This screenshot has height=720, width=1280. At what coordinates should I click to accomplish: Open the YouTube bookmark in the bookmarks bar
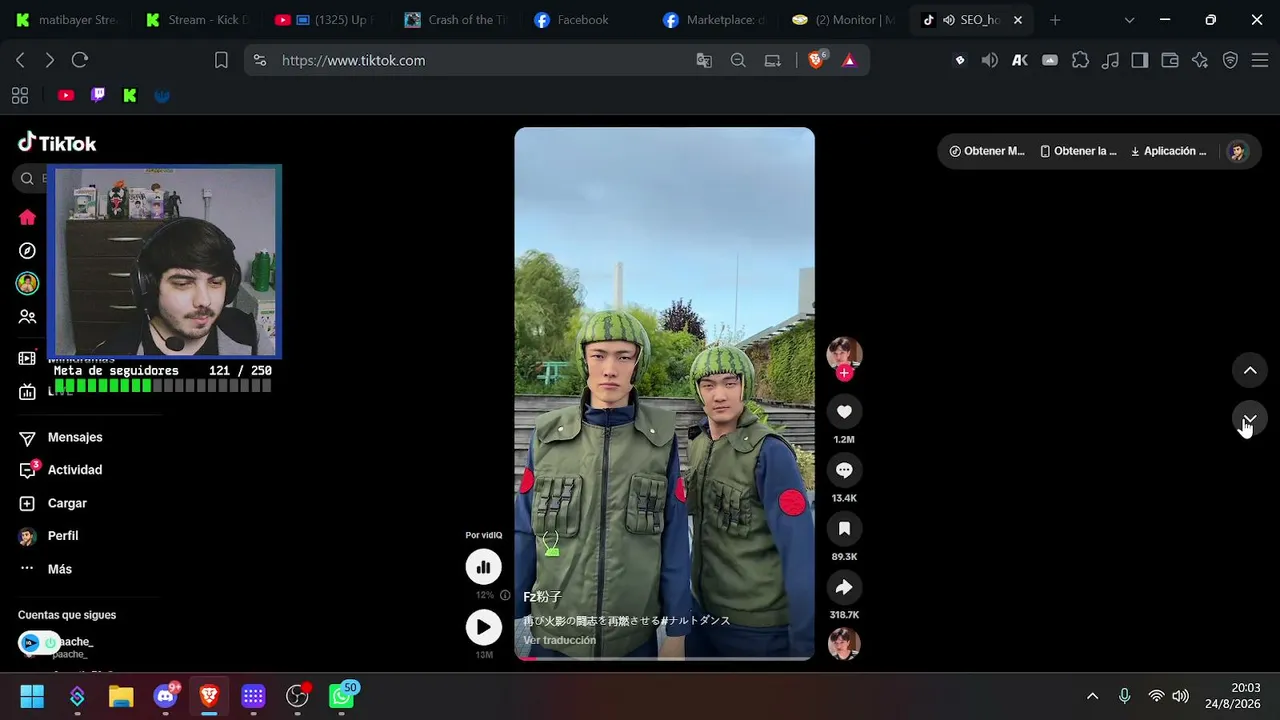click(66, 95)
